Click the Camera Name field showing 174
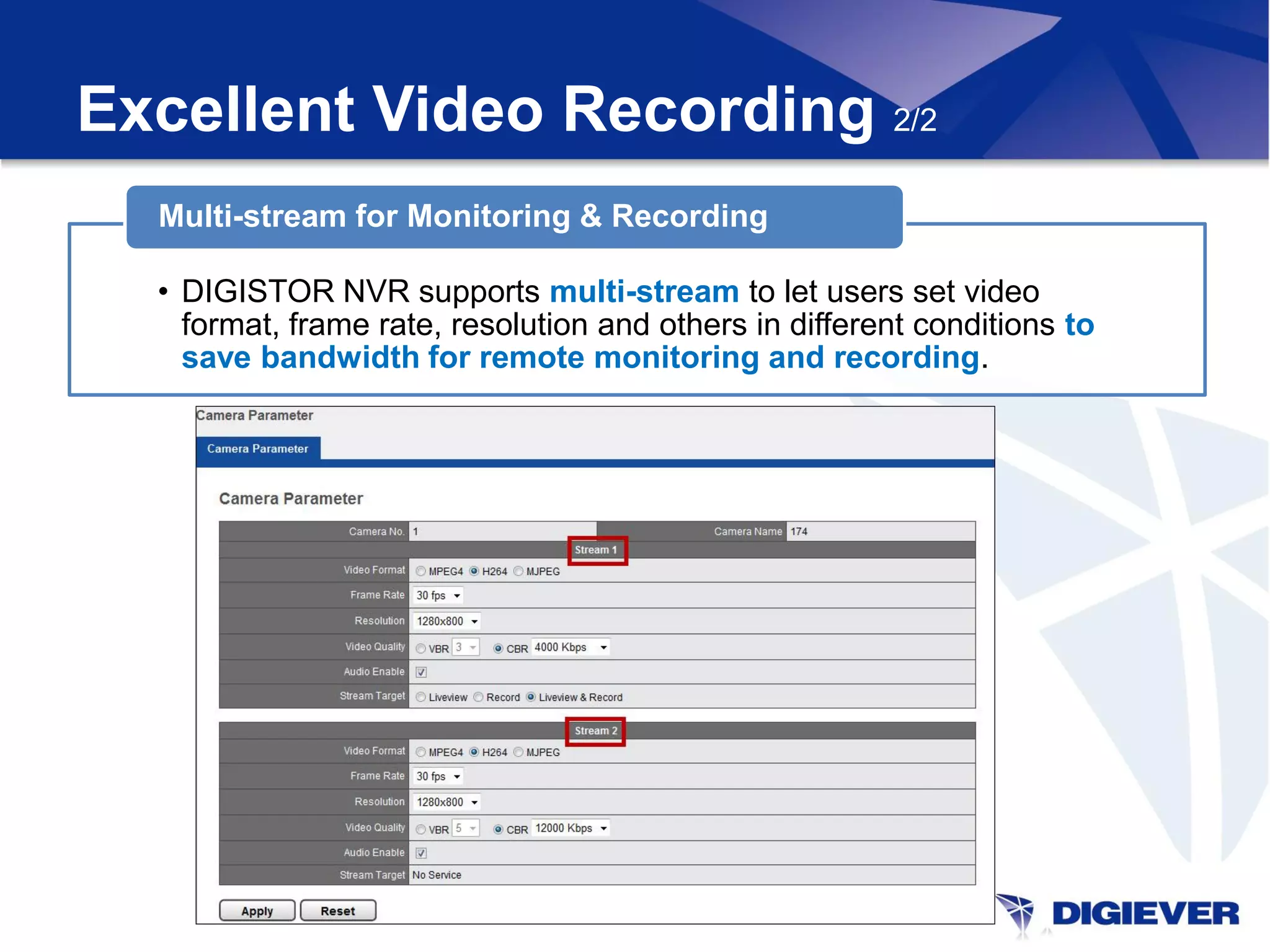This screenshot has height=952, width=1270. pyautogui.click(x=881, y=531)
